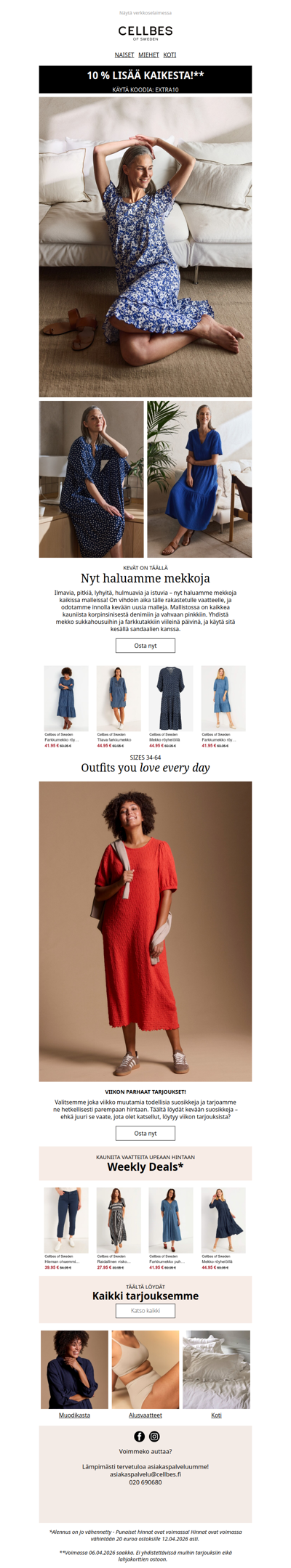Screen dimensions: 291x1568
Task: Open the Facebook icon link
Action: point(140,1436)
